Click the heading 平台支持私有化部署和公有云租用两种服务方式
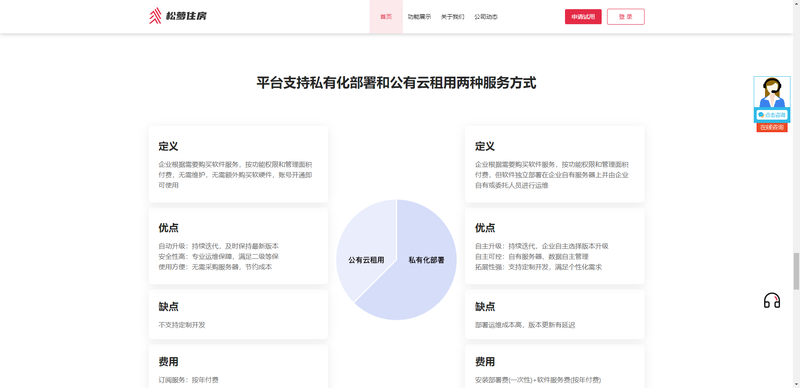Screen dimensions: 800x388 pos(396,83)
